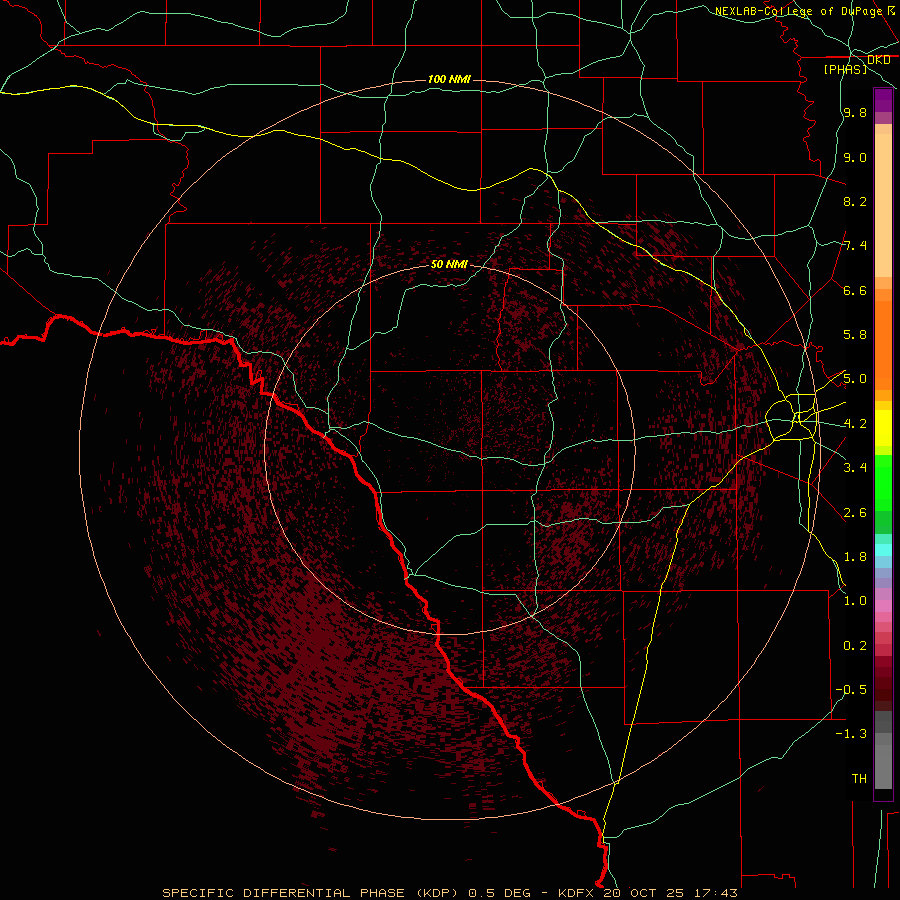This screenshot has width=900, height=900.
Task: Click the 9.8 scale value
Action: (855, 112)
